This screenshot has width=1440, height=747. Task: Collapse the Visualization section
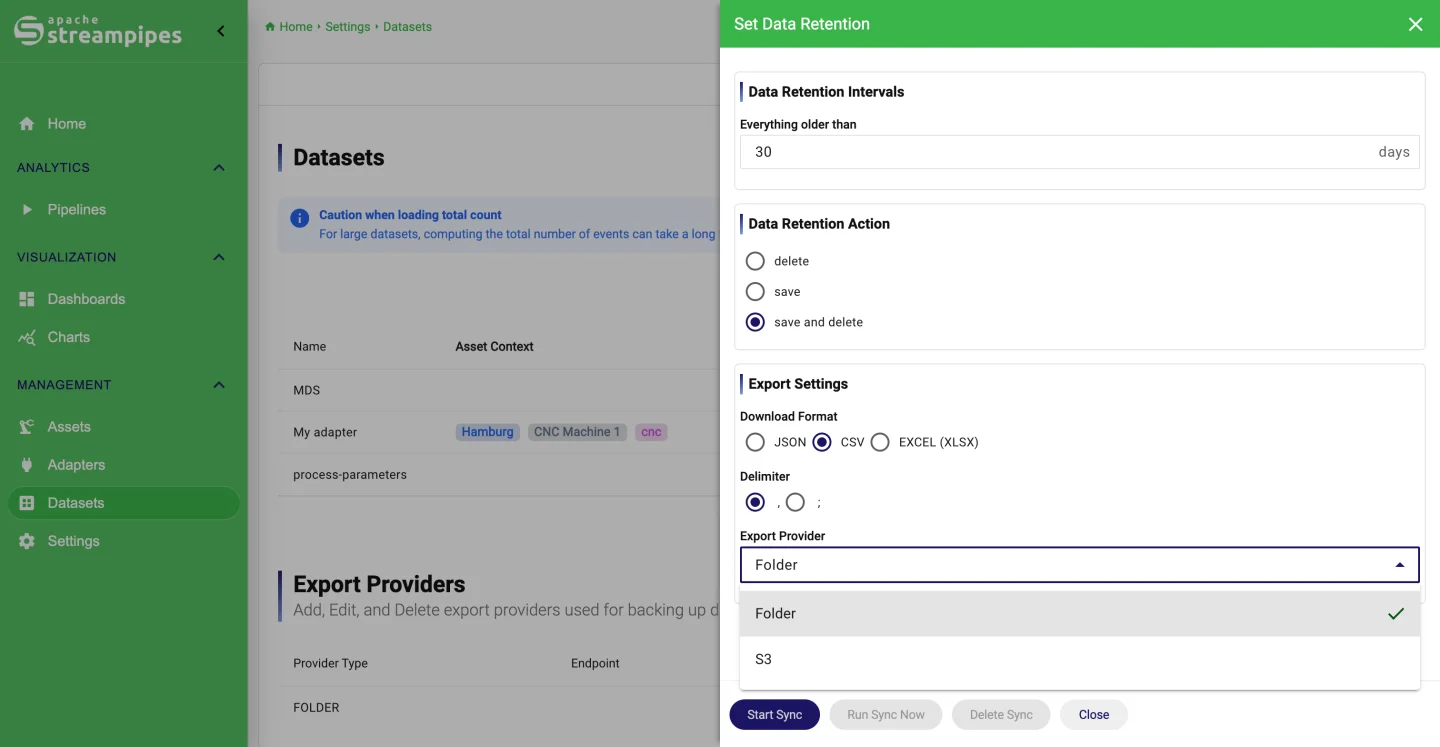coord(219,258)
